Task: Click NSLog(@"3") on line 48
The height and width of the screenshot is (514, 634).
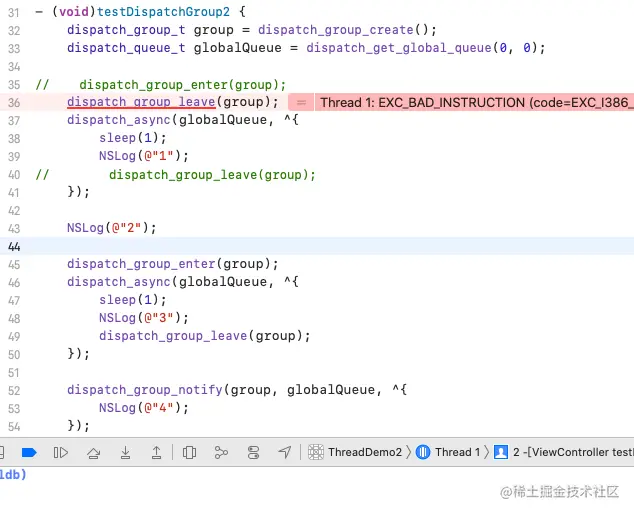Action: 144,318
